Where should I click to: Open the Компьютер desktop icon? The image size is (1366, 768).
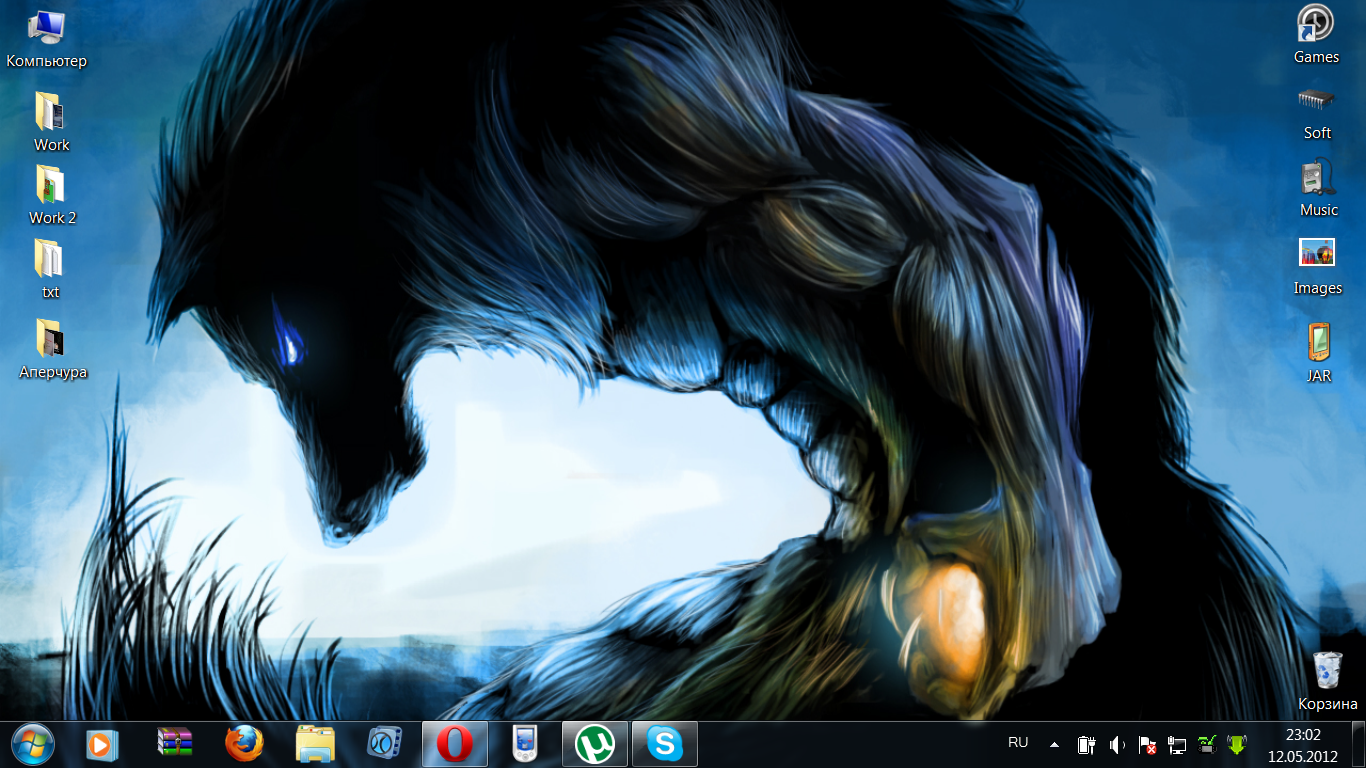point(47,40)
